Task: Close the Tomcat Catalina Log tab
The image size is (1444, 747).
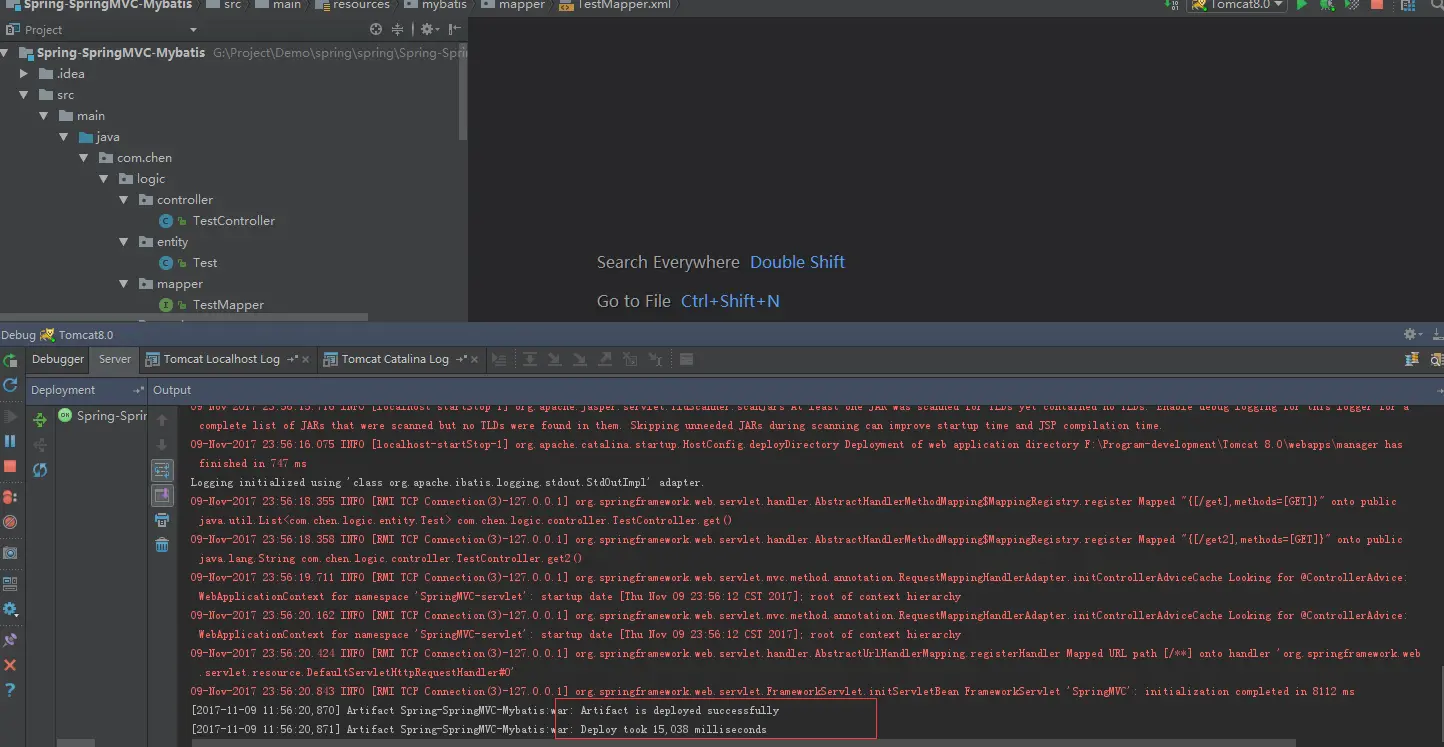Action: coord(475,359)
